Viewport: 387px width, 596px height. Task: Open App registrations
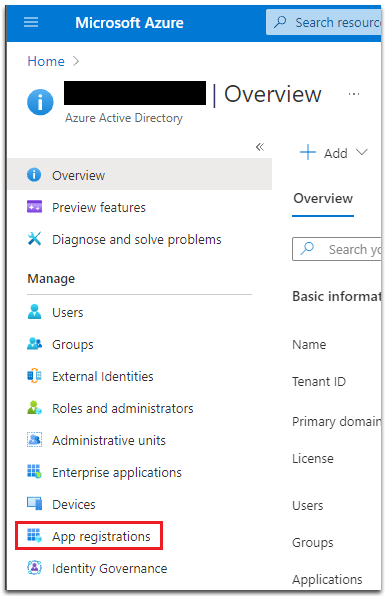tap(101, 537)
